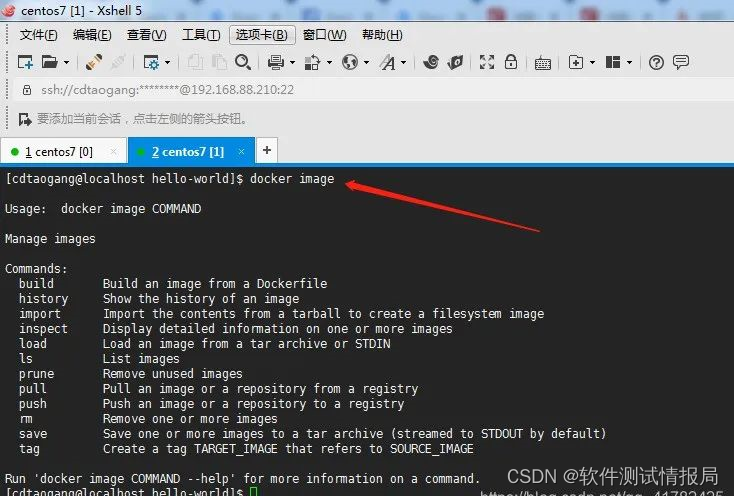Click the feedback speech bubble icon

pos(681,62)
